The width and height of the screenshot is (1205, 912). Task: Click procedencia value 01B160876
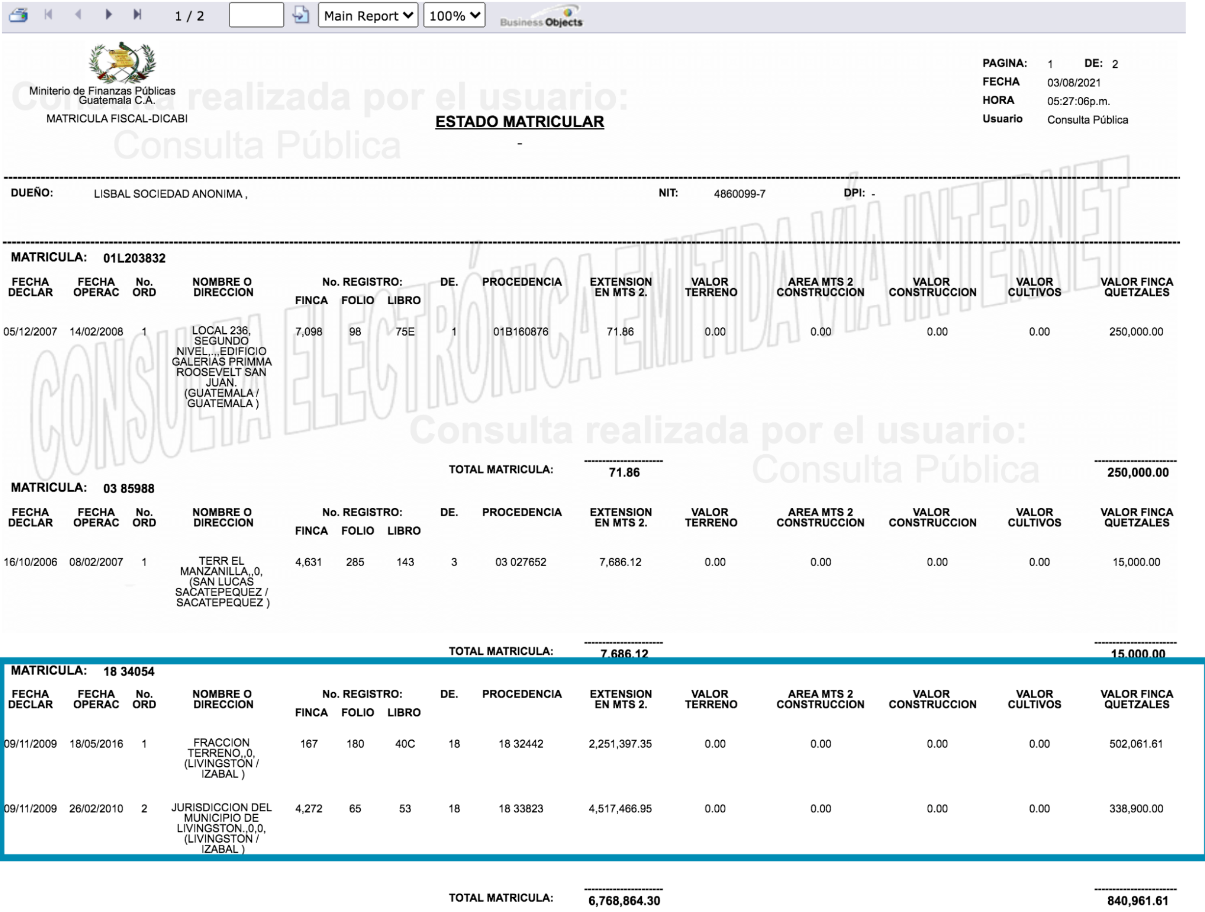coord(520,332)
